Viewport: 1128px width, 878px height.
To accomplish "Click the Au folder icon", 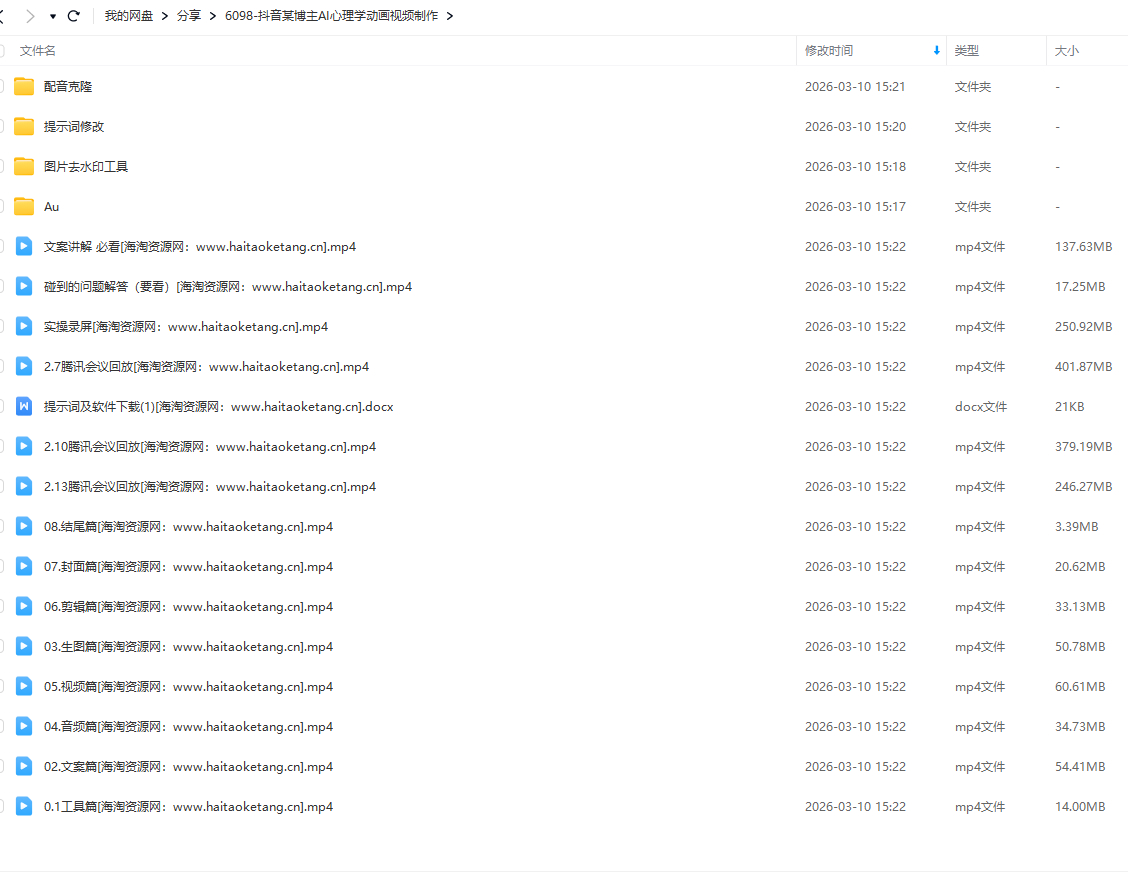I will [x=24, y=207].
